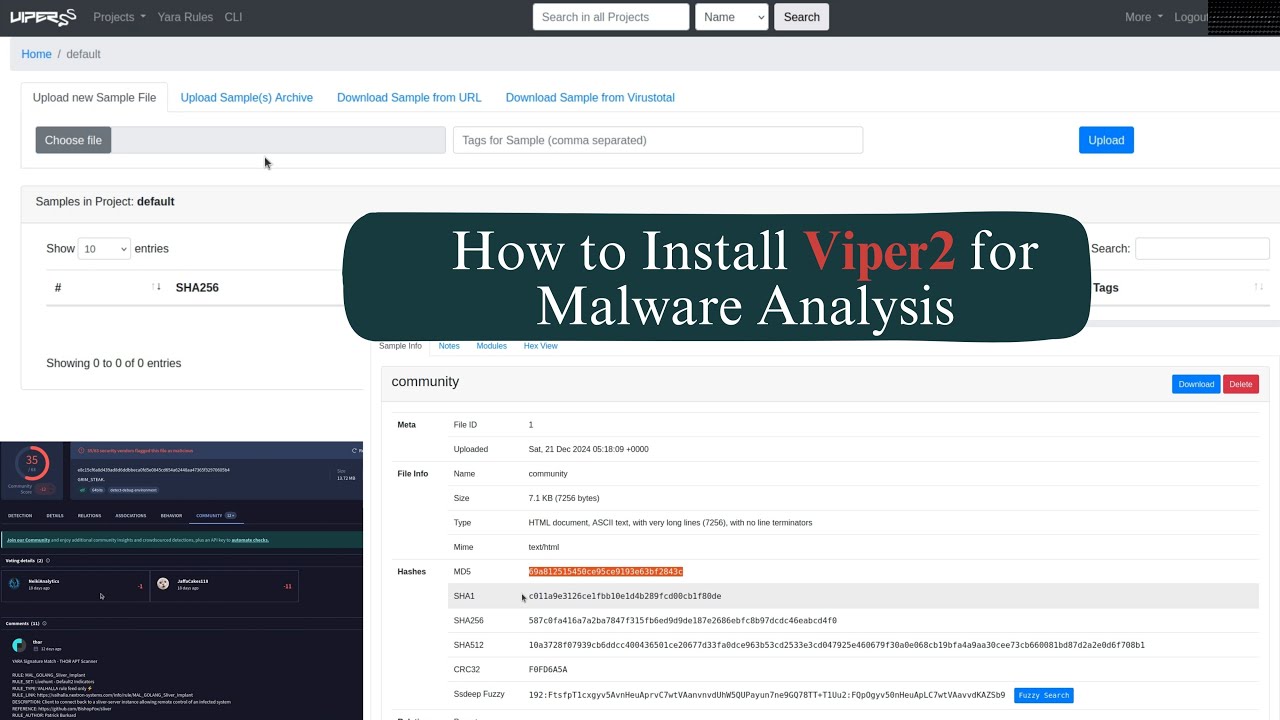Click the highlighted MD5 hash value
1280x720 pixels.
(606, 572)
